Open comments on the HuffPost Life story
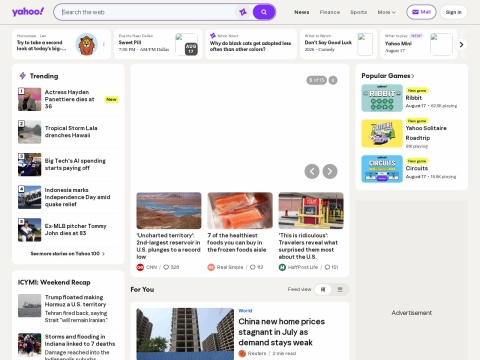The width and height of the screenshot is (480, 360). coord(332,267)
